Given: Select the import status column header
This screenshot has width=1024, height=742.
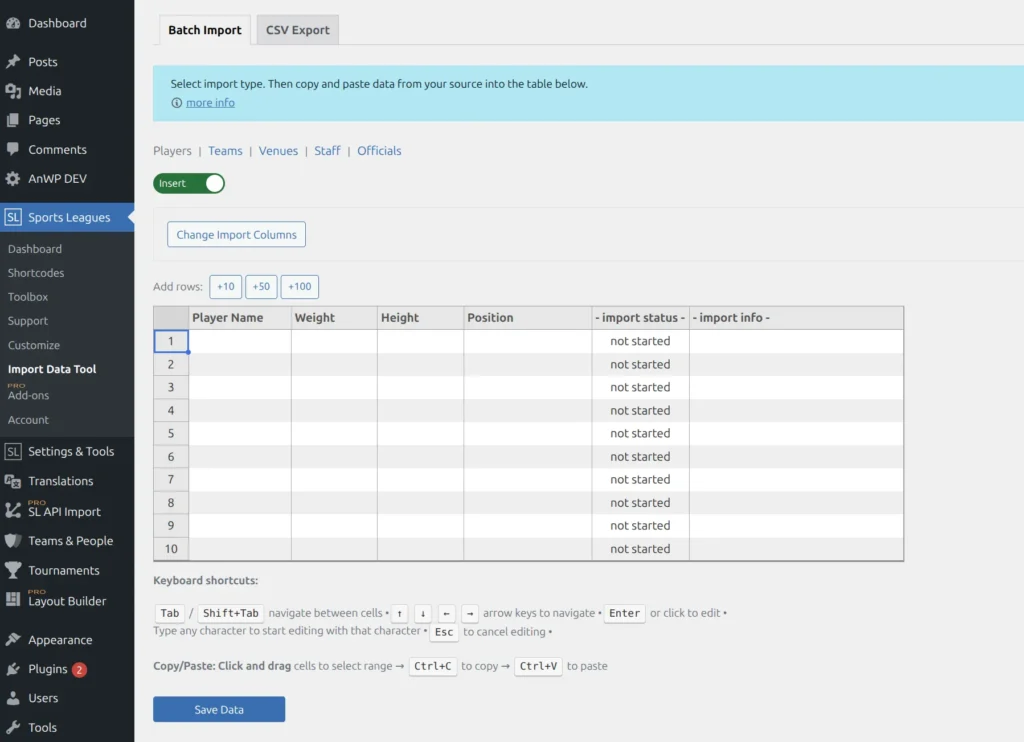Looking at the screenshot, I should pos(641,318).
